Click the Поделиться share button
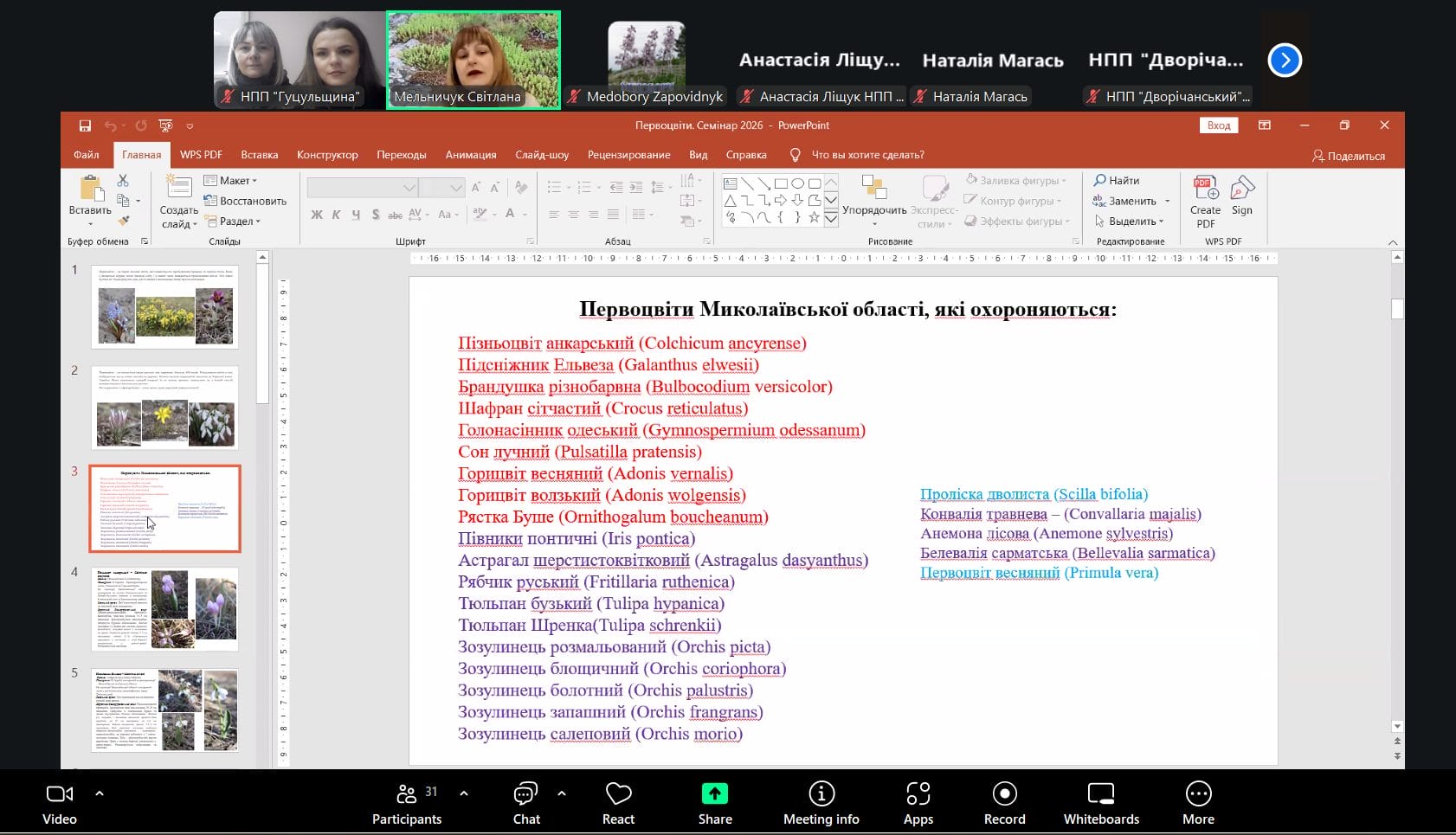The image size is (1456, 835). click(1348, 156)
